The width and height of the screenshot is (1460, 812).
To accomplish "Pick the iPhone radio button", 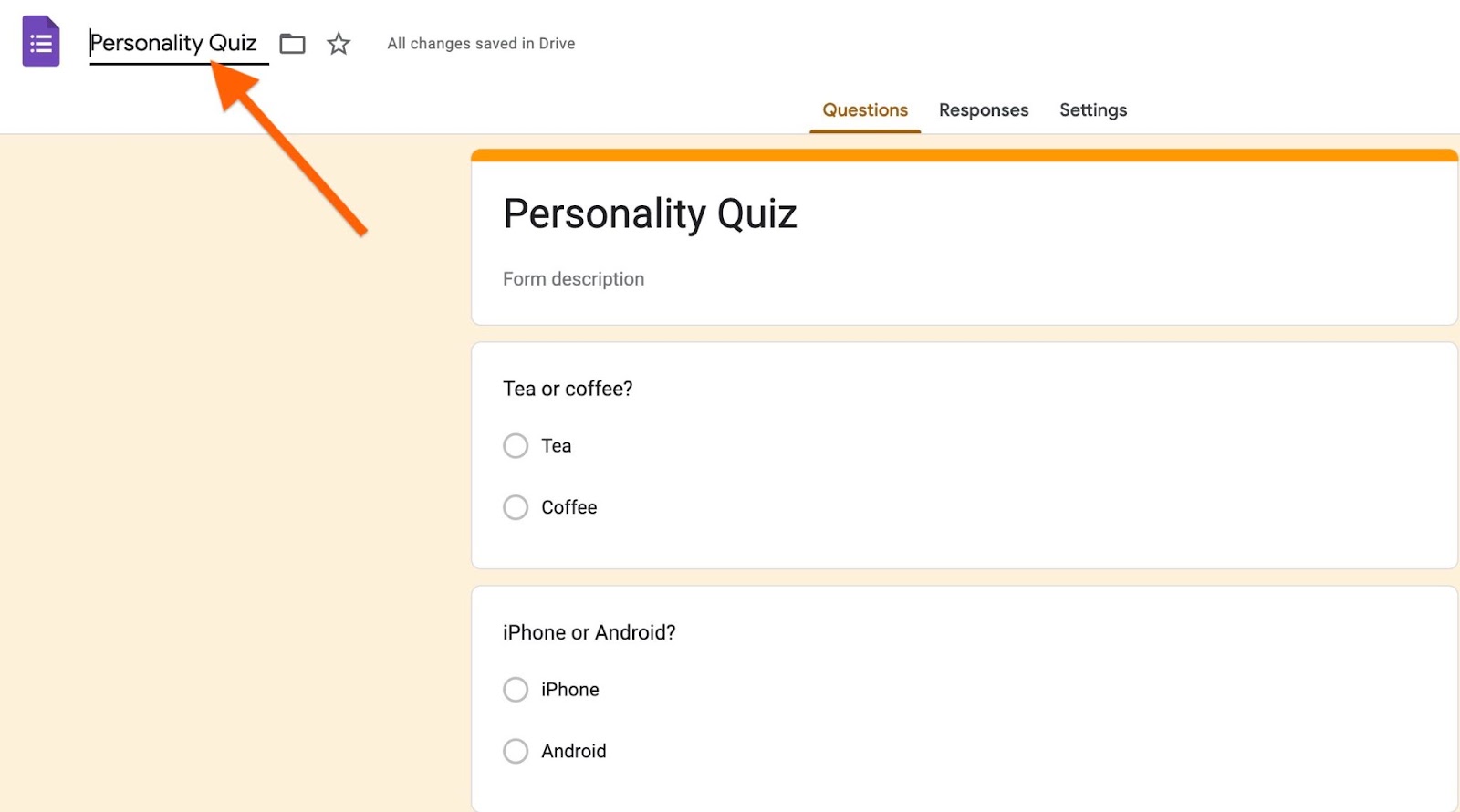I will click(516, 690).
